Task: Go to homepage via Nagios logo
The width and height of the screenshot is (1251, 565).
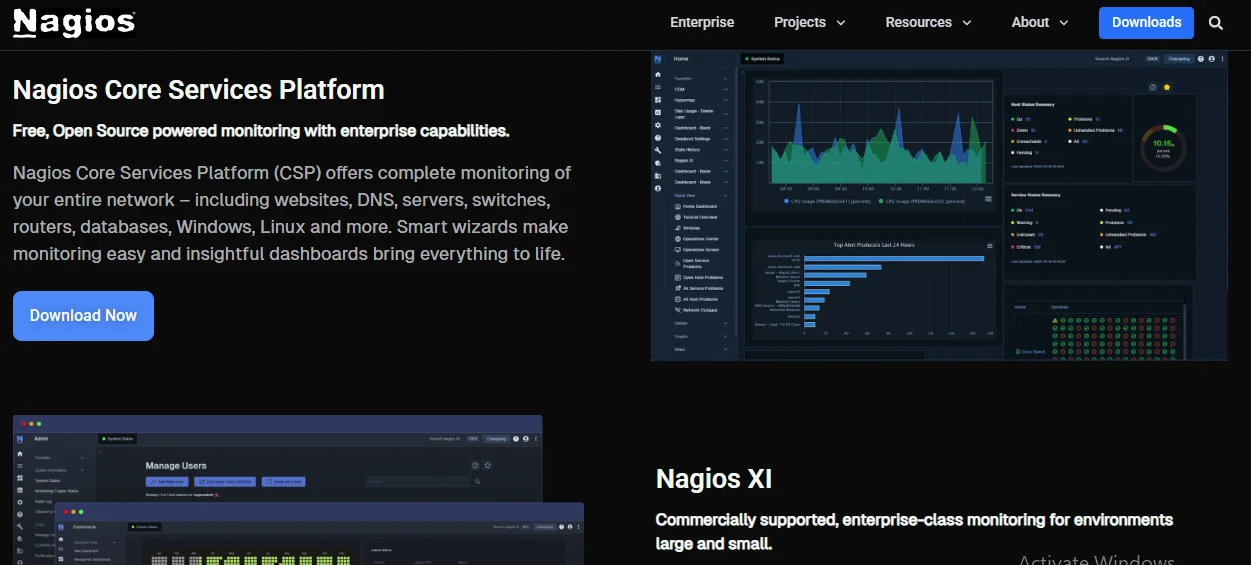Action: pos(74,23)
